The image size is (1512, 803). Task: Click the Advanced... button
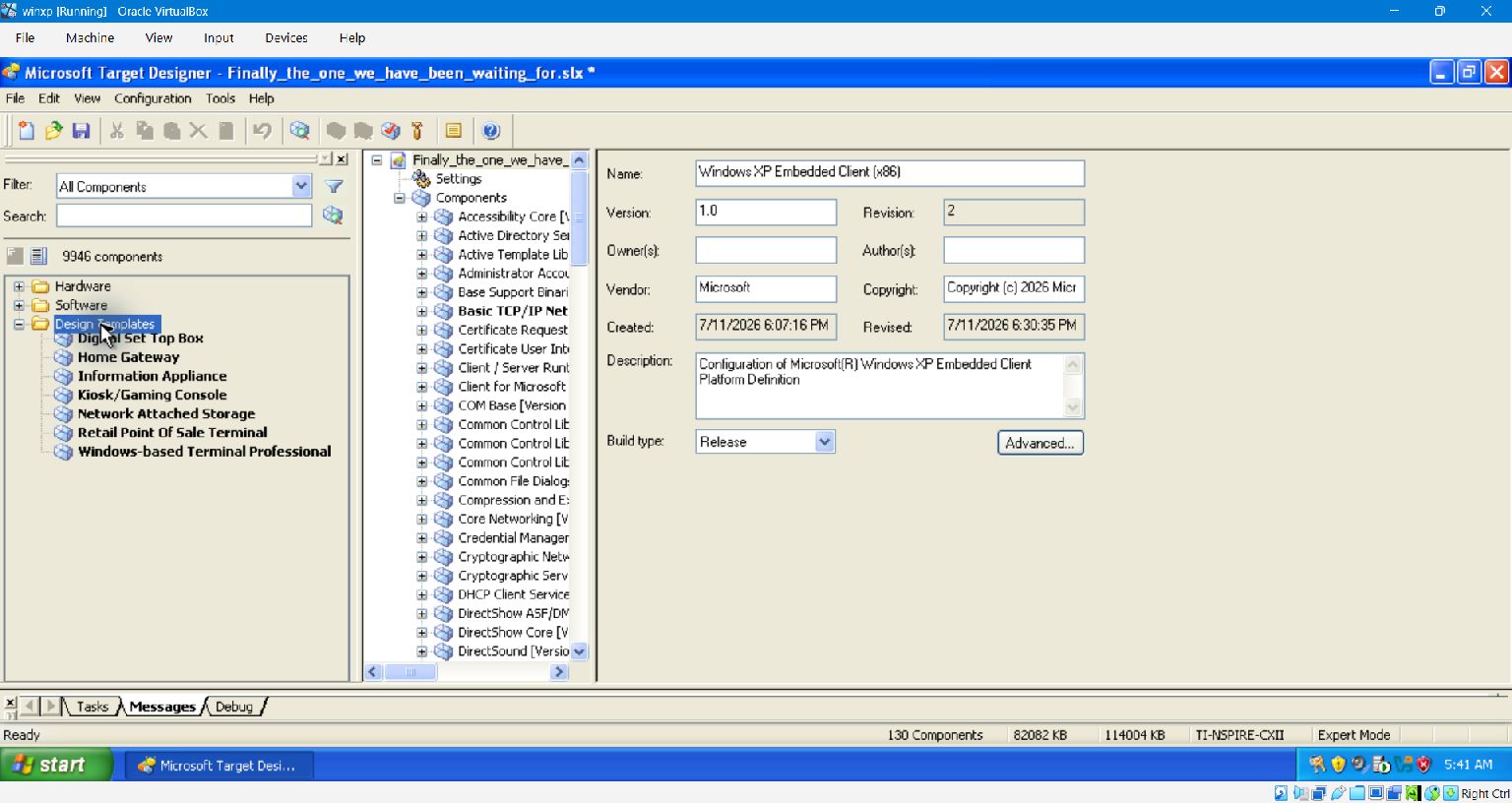(x=1040, y=443)
